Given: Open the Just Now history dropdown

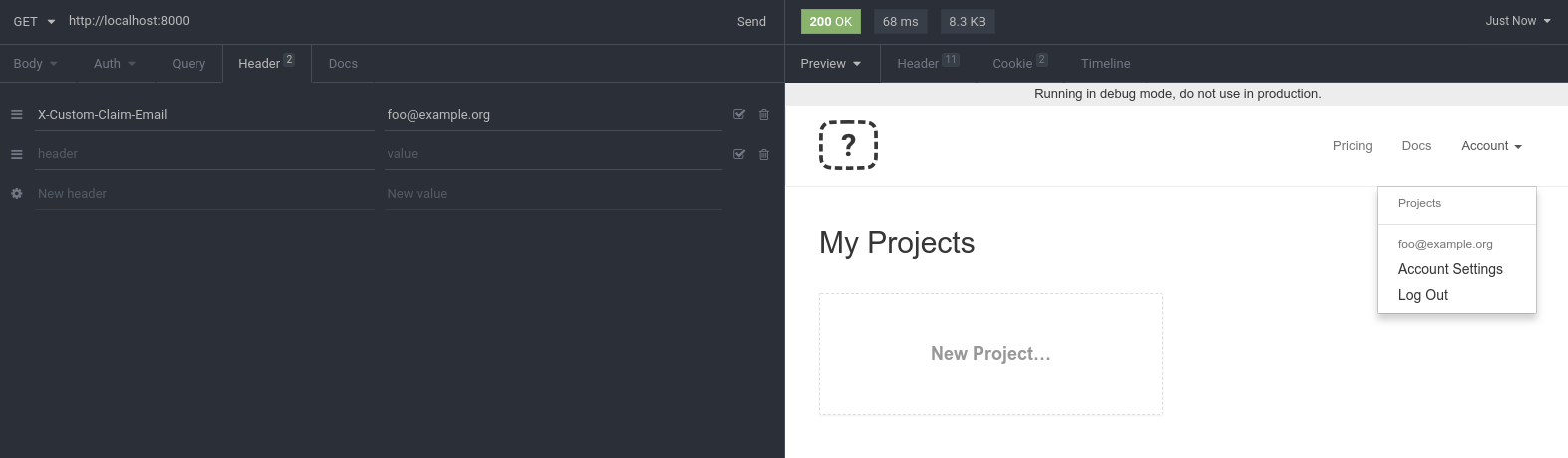Looking at the screenshot, I should (1518, 21).
